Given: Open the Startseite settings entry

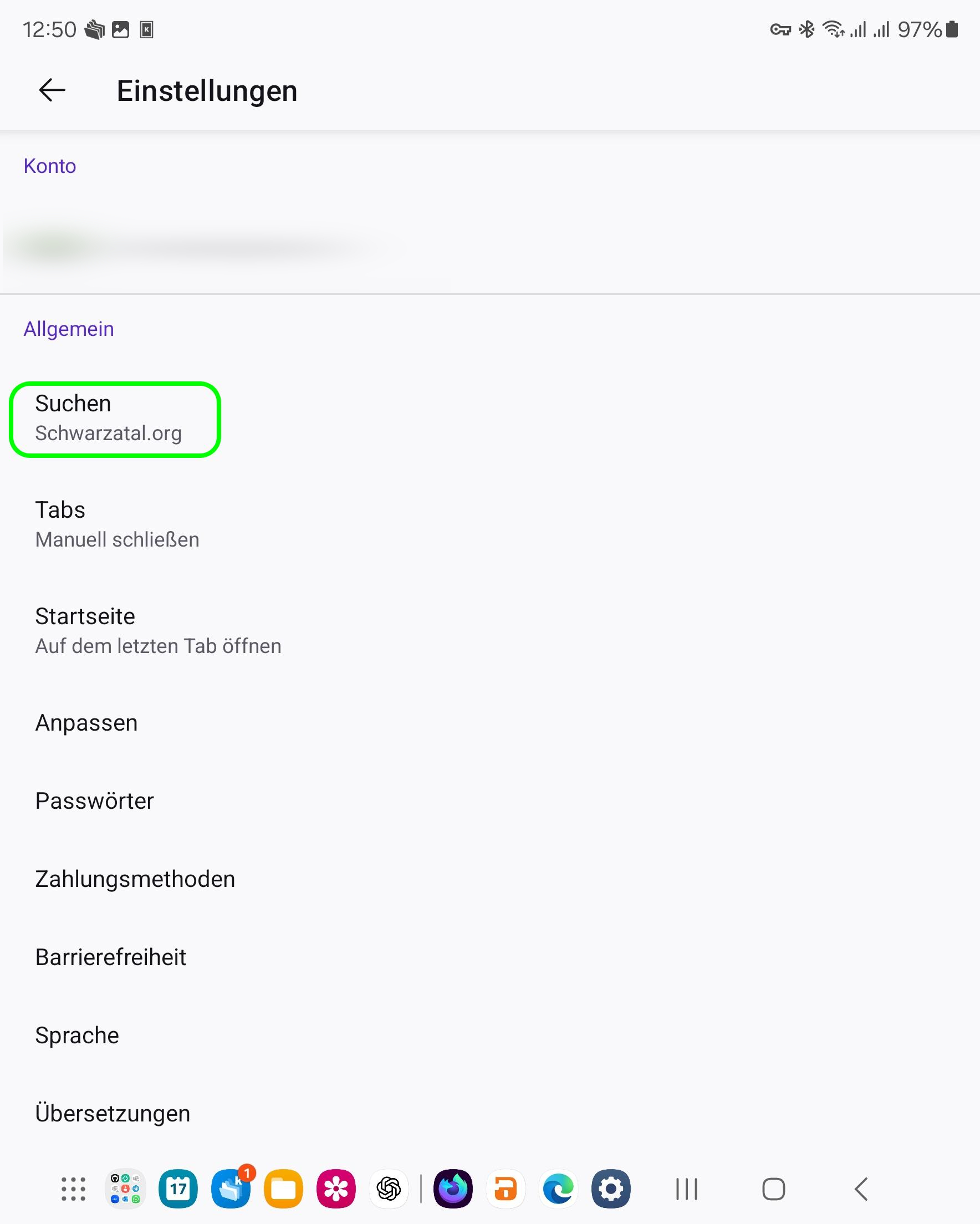Looking at the screenshot, I should click(158, 631).
